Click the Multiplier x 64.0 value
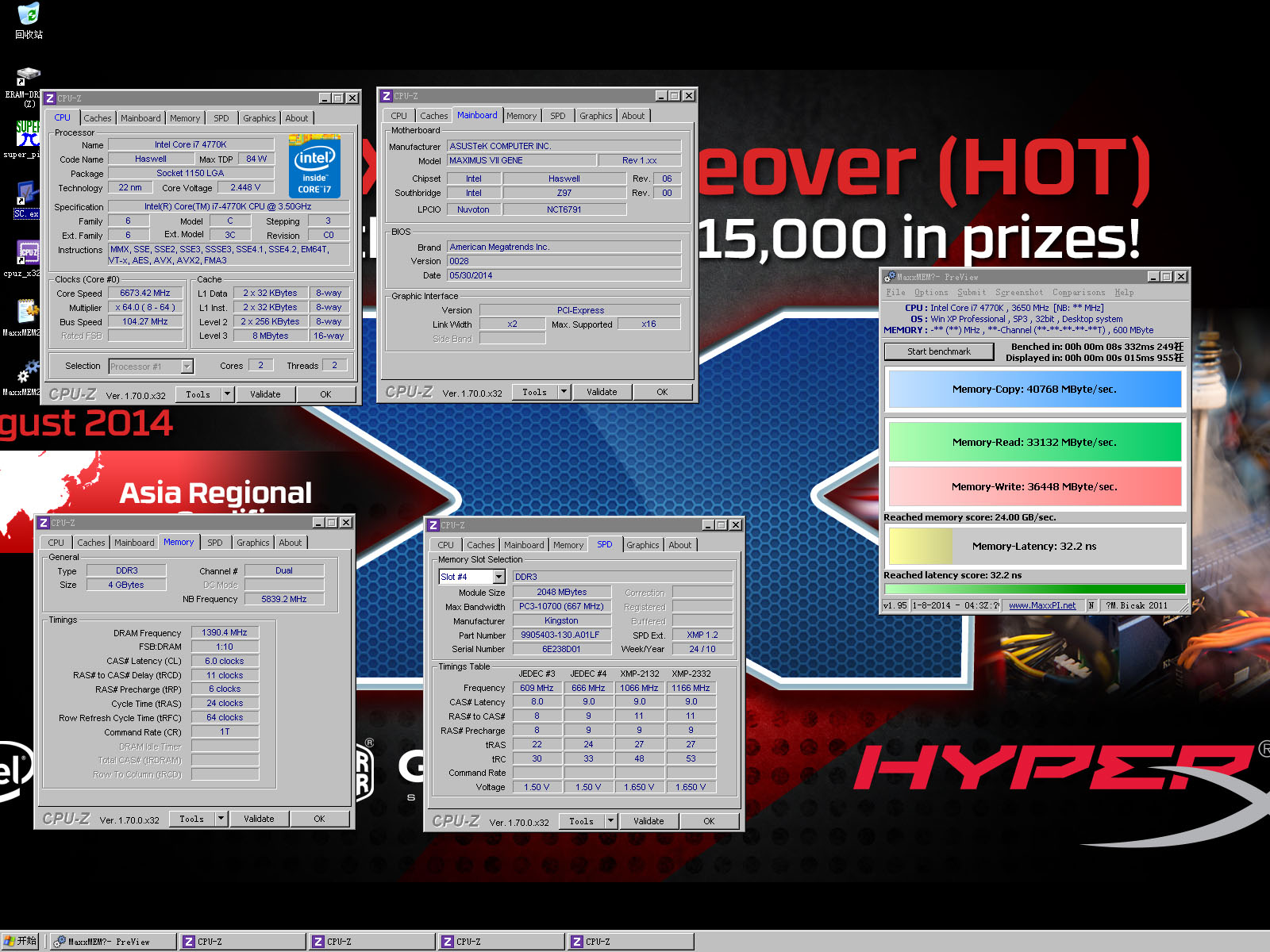1270x952 pixels. coord(145,307)
